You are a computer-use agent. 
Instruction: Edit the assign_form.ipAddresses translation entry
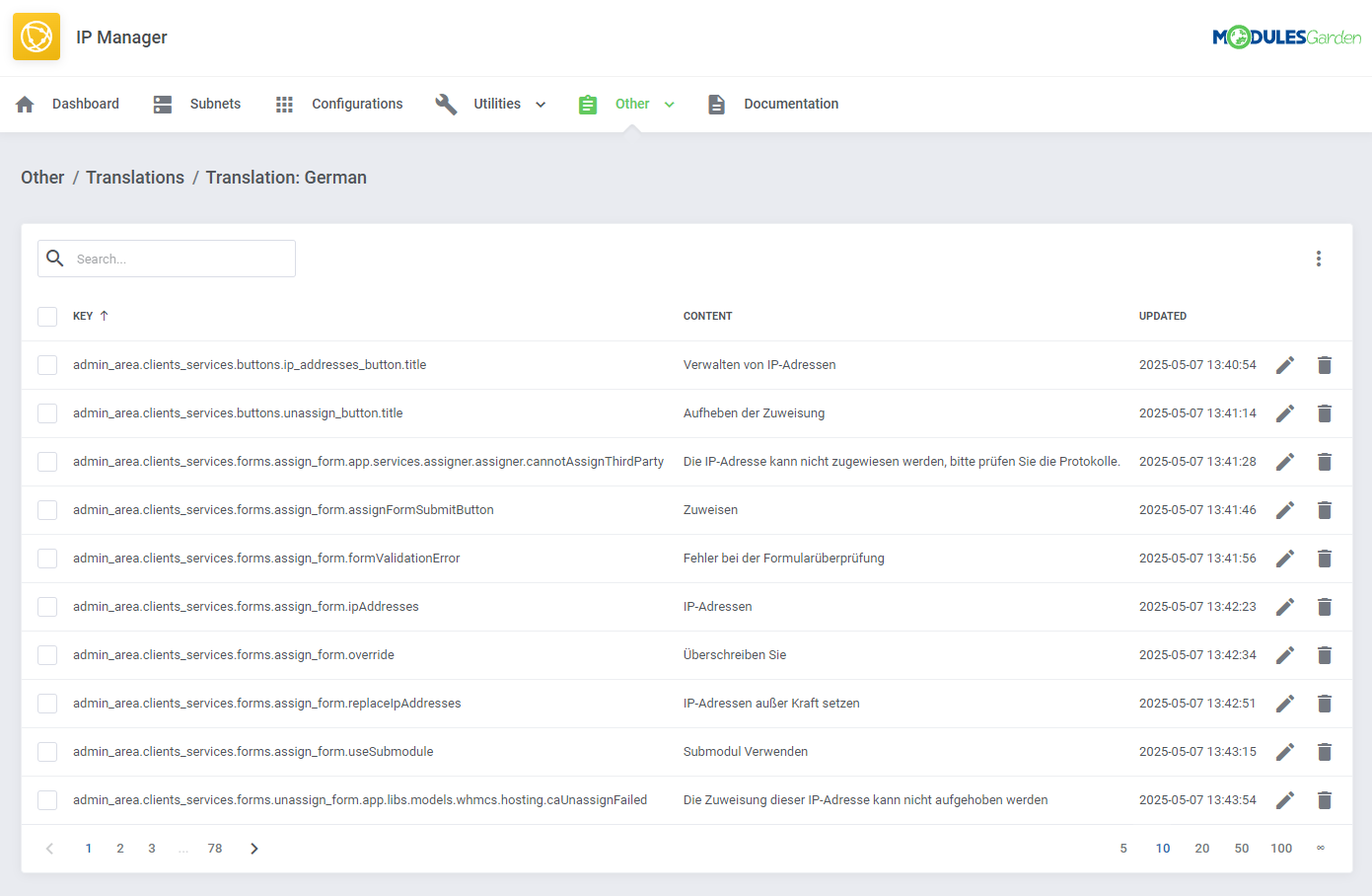(x=1285, y=606)
